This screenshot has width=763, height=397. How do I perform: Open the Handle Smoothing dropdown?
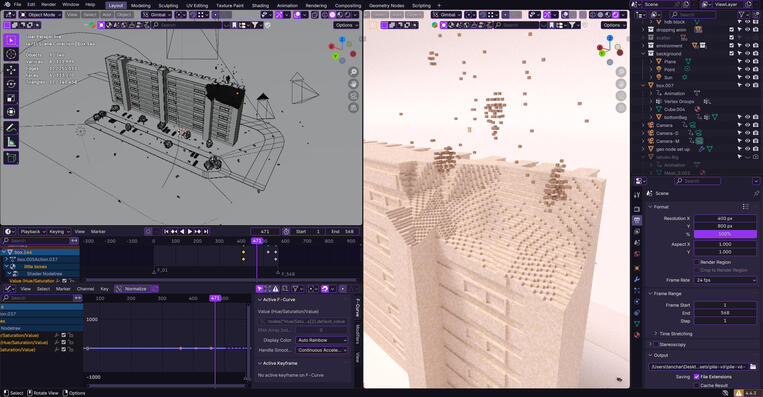coord(322,350)
